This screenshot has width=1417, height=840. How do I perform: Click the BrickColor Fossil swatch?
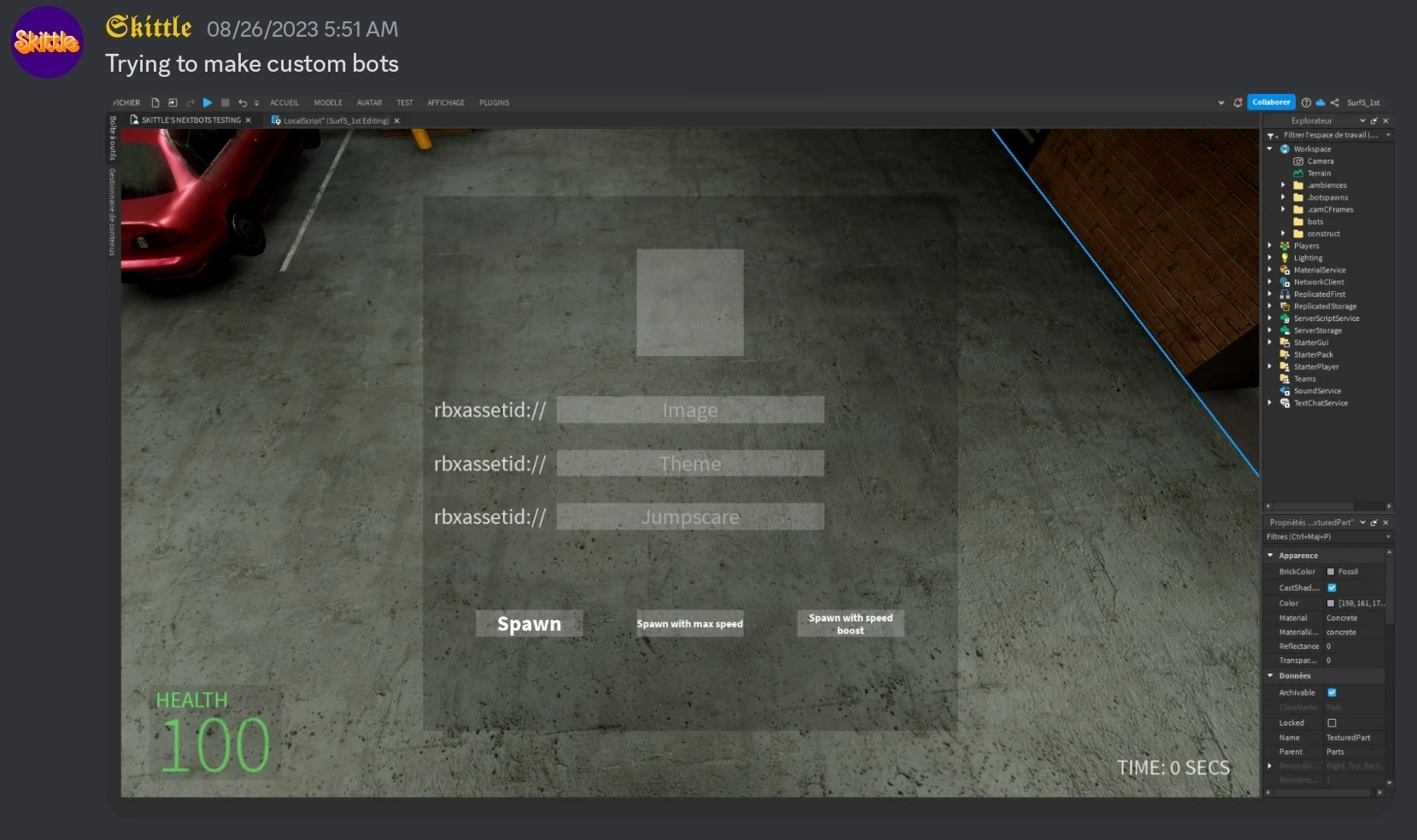(x=1331, y=572)
